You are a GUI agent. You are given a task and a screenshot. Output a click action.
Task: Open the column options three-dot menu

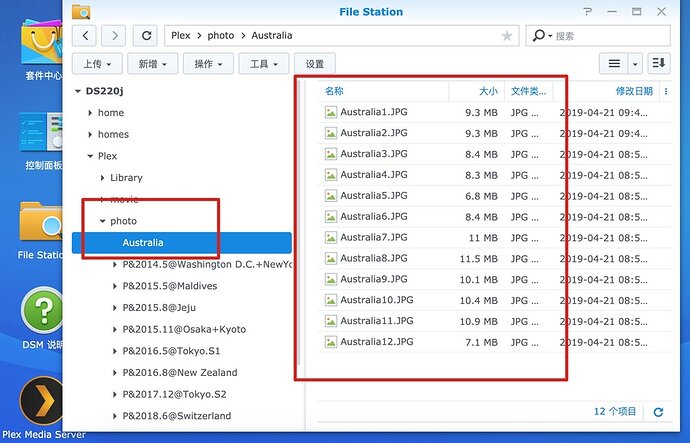pyautogui.click(x=666, y=91)
